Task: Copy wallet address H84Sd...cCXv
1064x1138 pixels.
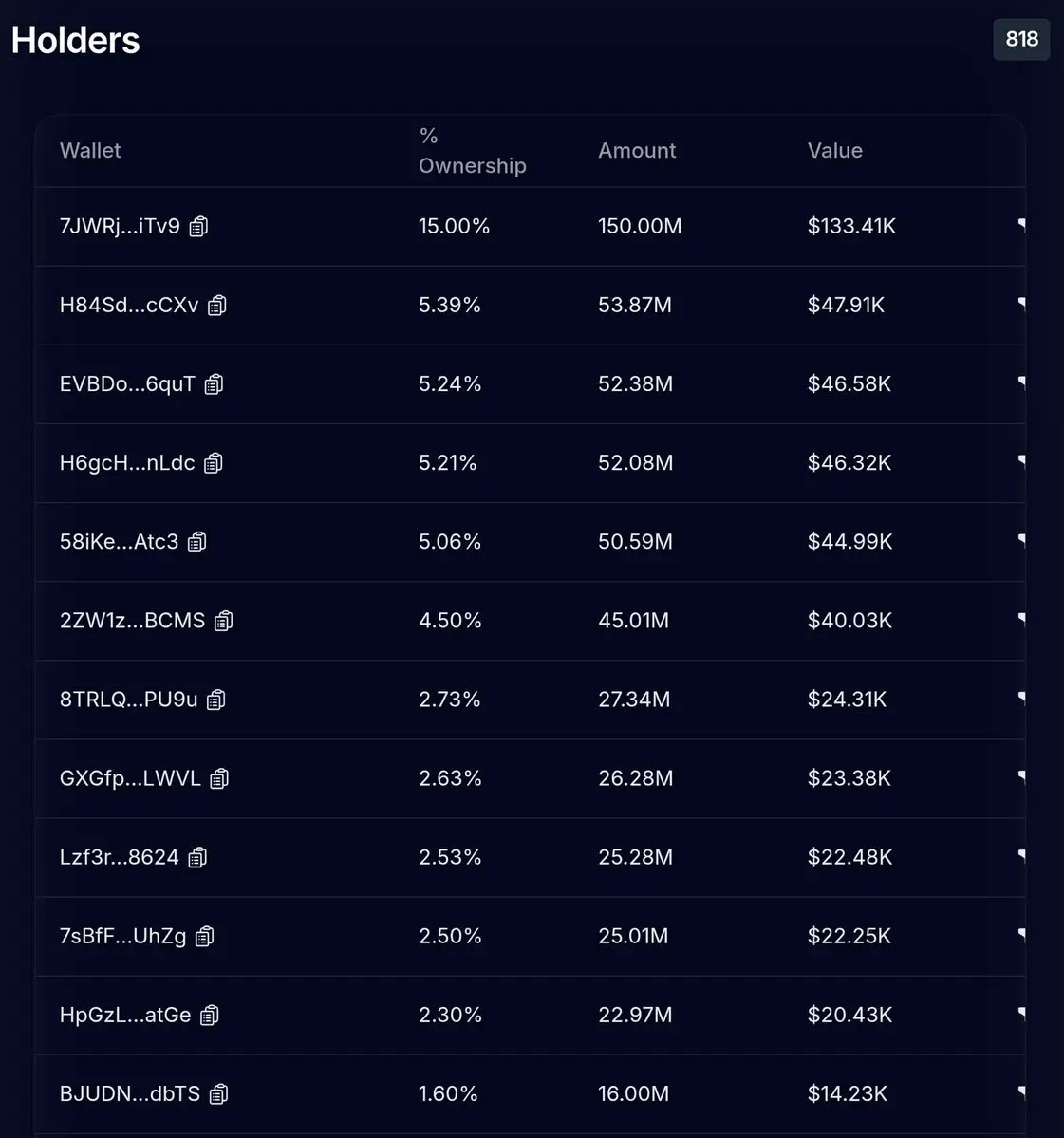Action: click(x=217, y=306)
